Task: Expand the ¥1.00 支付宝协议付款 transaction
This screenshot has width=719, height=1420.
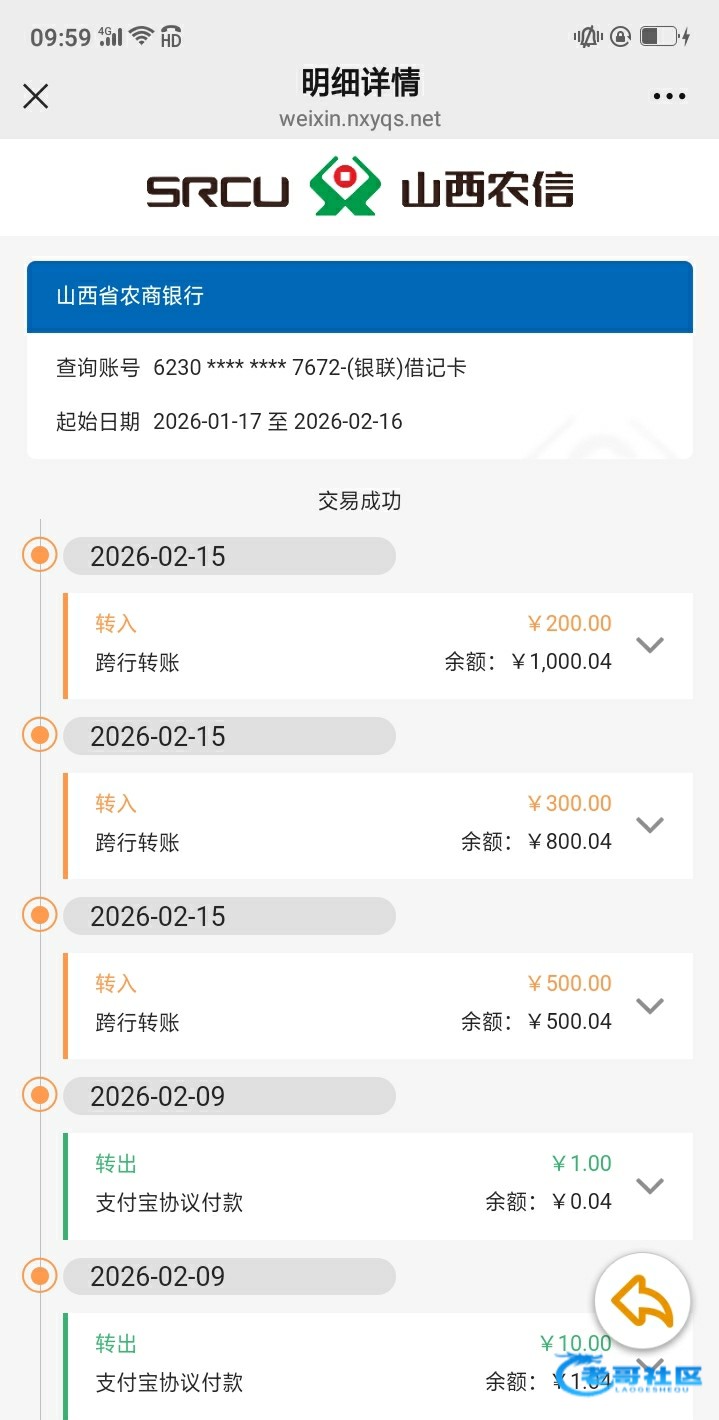Action: [x=650, y=1185]
